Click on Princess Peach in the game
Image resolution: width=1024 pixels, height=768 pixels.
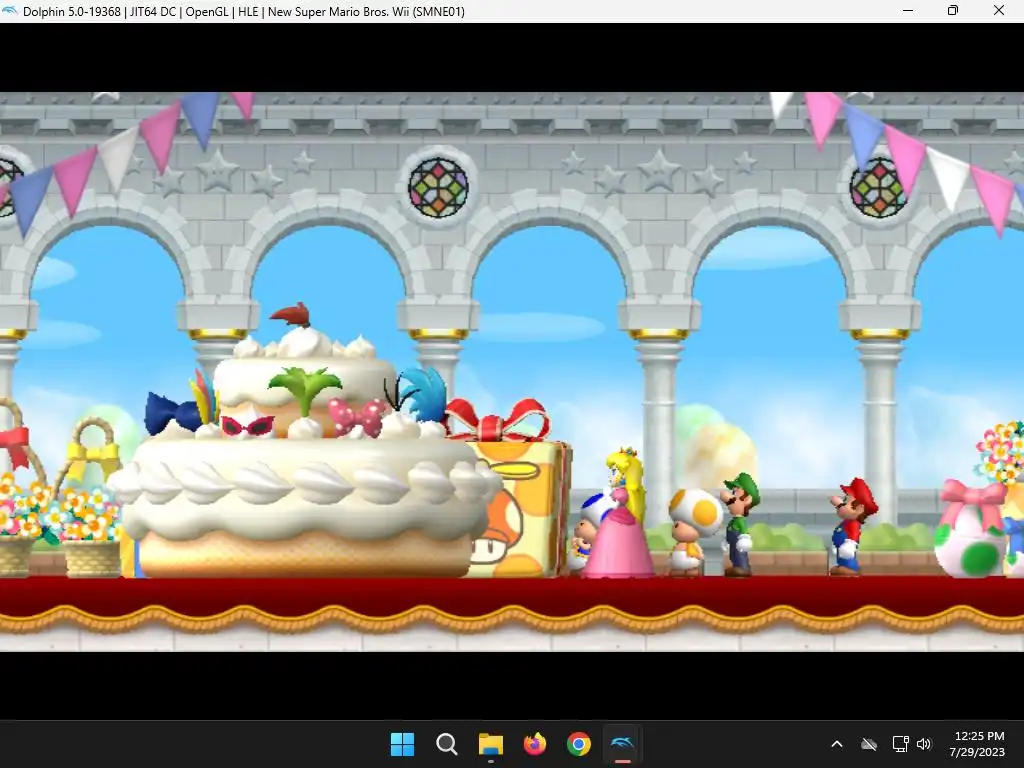619,512
